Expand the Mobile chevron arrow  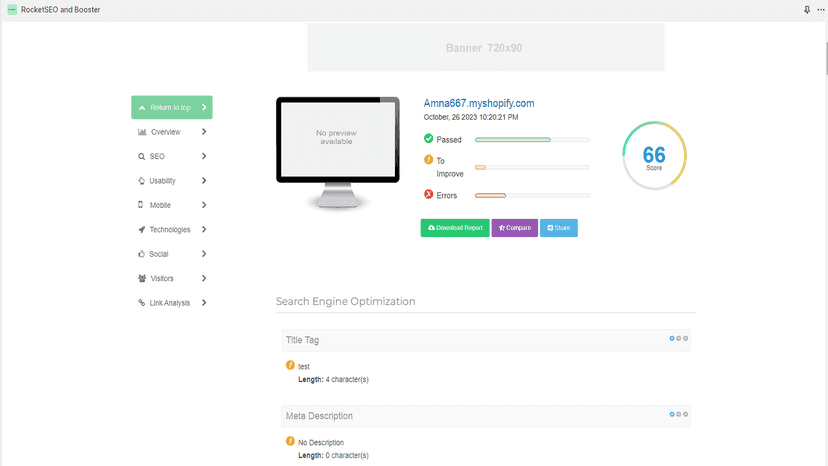(x=204, y=204)
